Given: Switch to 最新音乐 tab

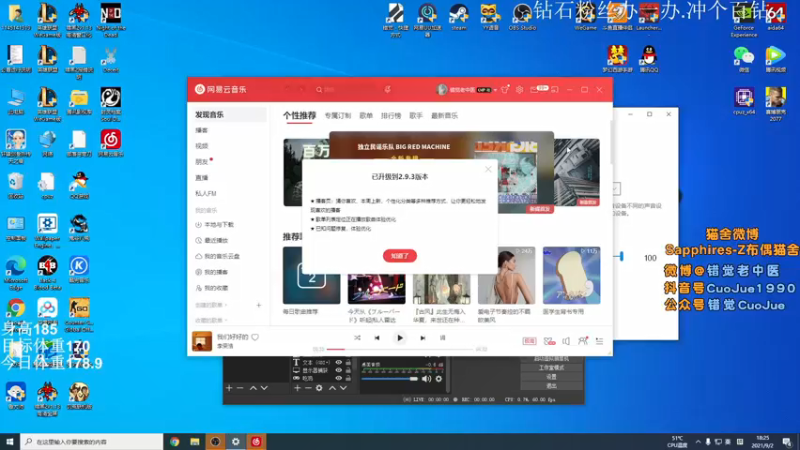Looking at the screenshot, I should [444, 116].
